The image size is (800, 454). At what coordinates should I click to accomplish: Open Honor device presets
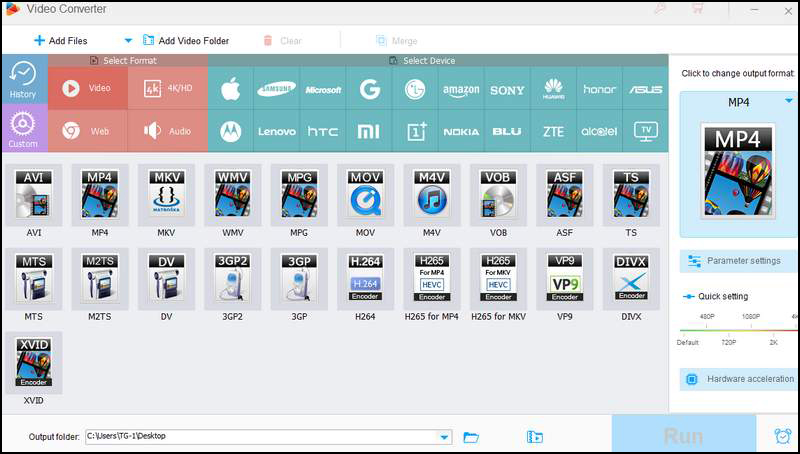tap(599, 89)
